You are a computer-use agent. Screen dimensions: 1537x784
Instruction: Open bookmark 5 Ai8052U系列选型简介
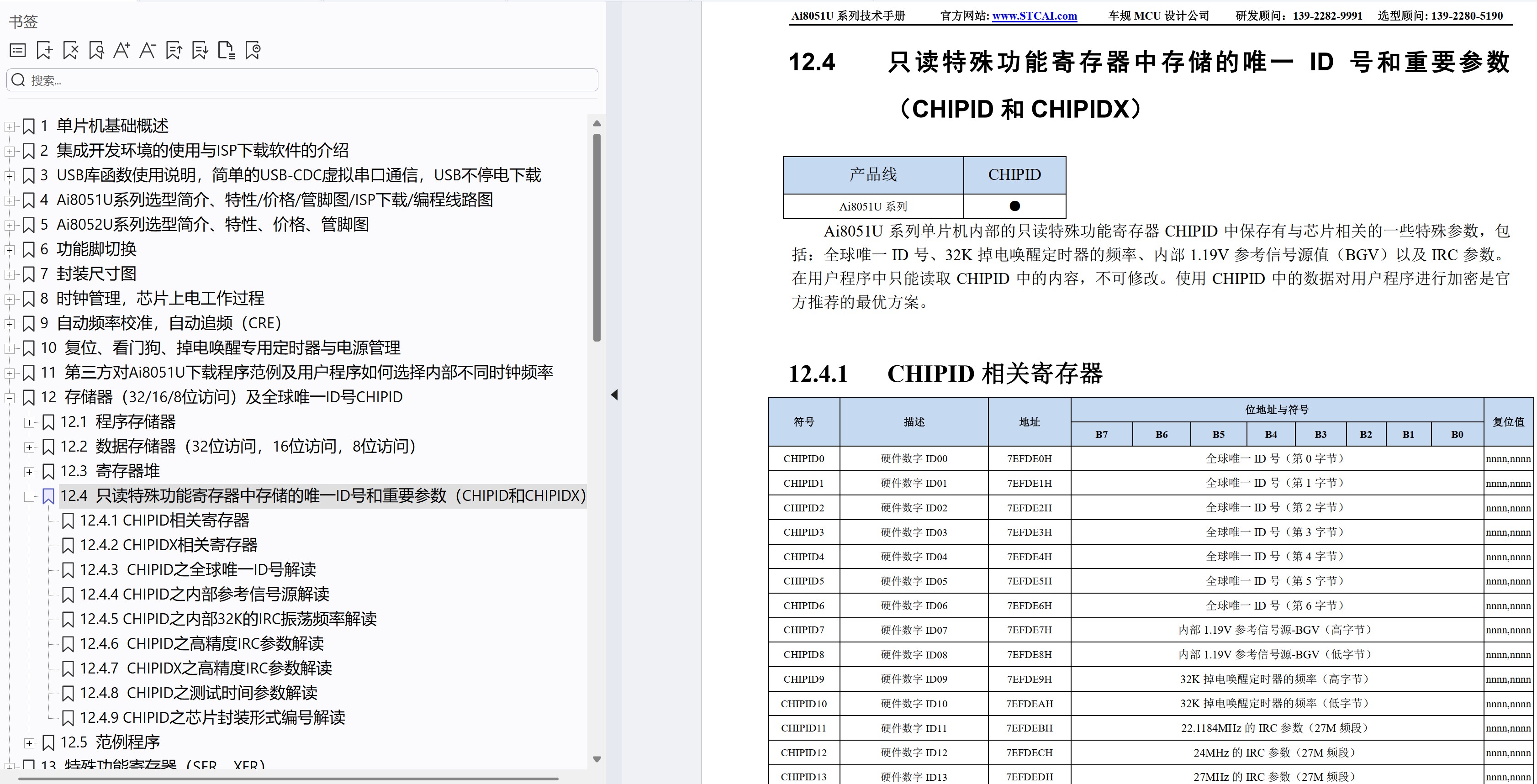click(x=204, y=224)
